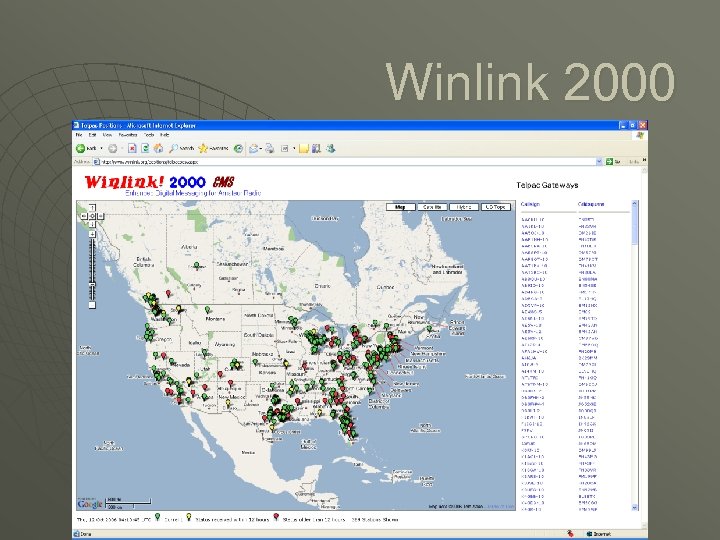This screenshot has width=720, height=540.
Task: Click the map recenter button between arrows
Action: pos(92,216)
